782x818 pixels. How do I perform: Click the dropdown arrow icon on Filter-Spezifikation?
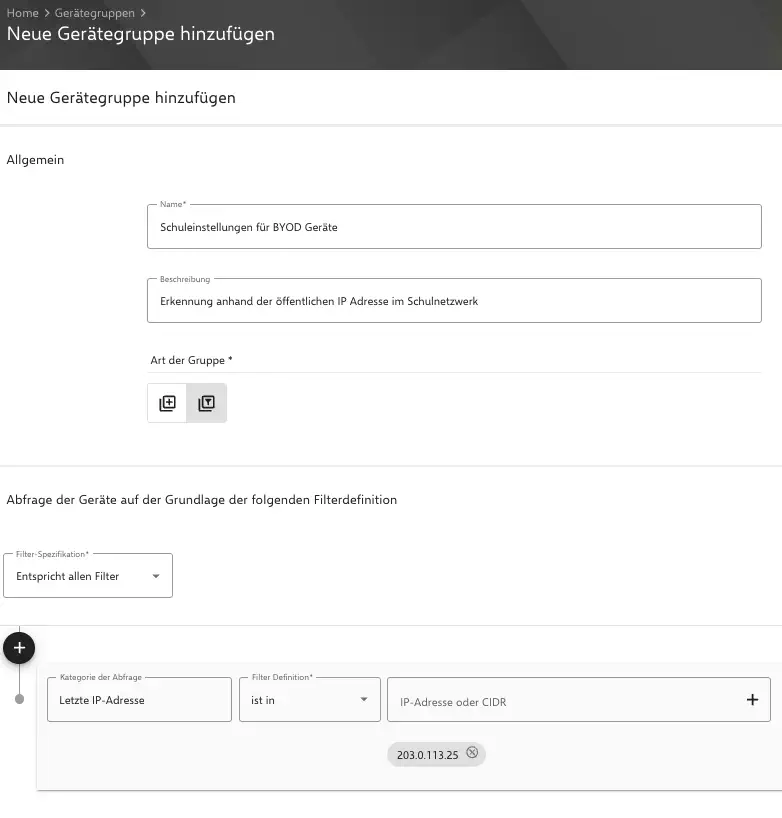tap(156, 577)
